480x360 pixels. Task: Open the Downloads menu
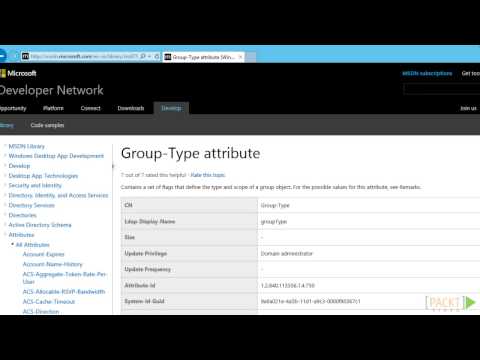pyautogui.click(x=131, y=108)
